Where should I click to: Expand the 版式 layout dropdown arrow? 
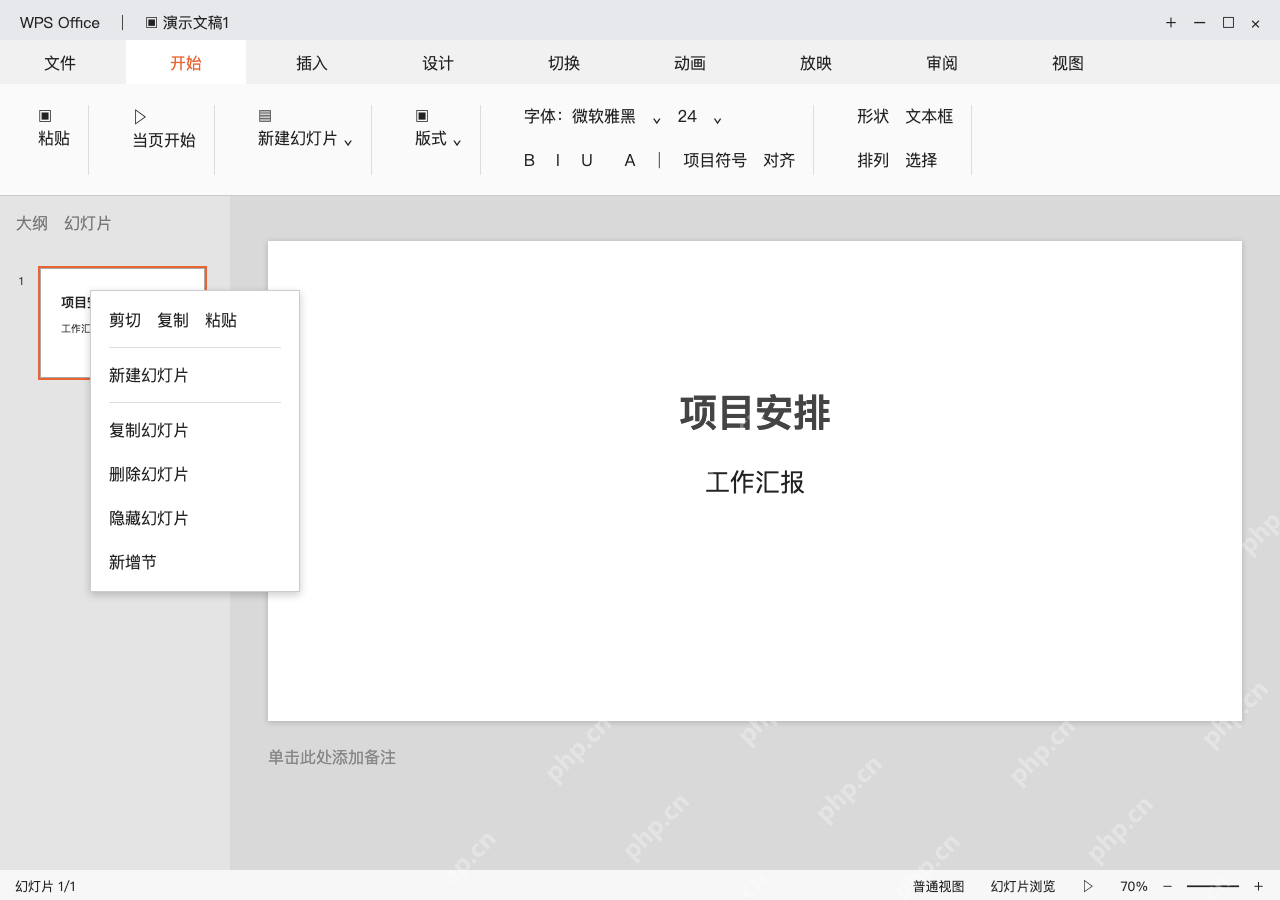(457, 143)
